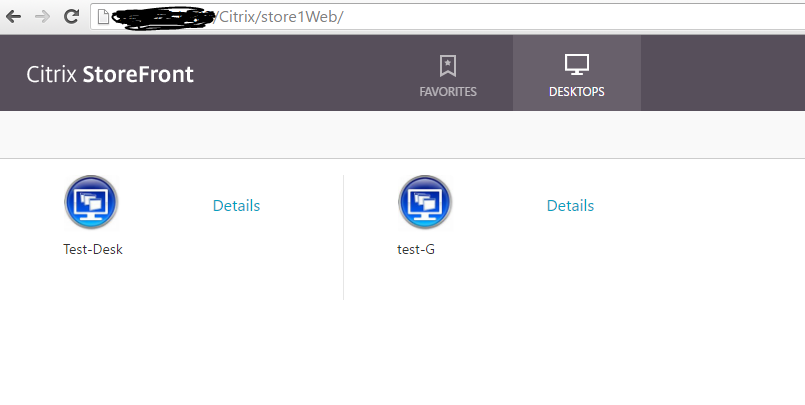Switch to the Desktops tab
This screenshot has height=405, width=805.
click(577, 73)
